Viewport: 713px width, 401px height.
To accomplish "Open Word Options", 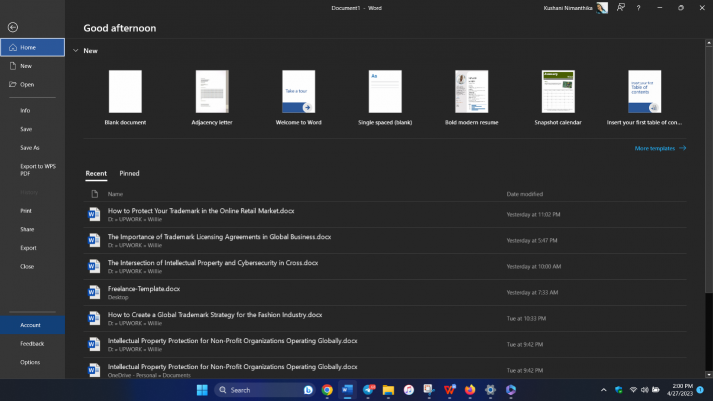I will (32, 362).
